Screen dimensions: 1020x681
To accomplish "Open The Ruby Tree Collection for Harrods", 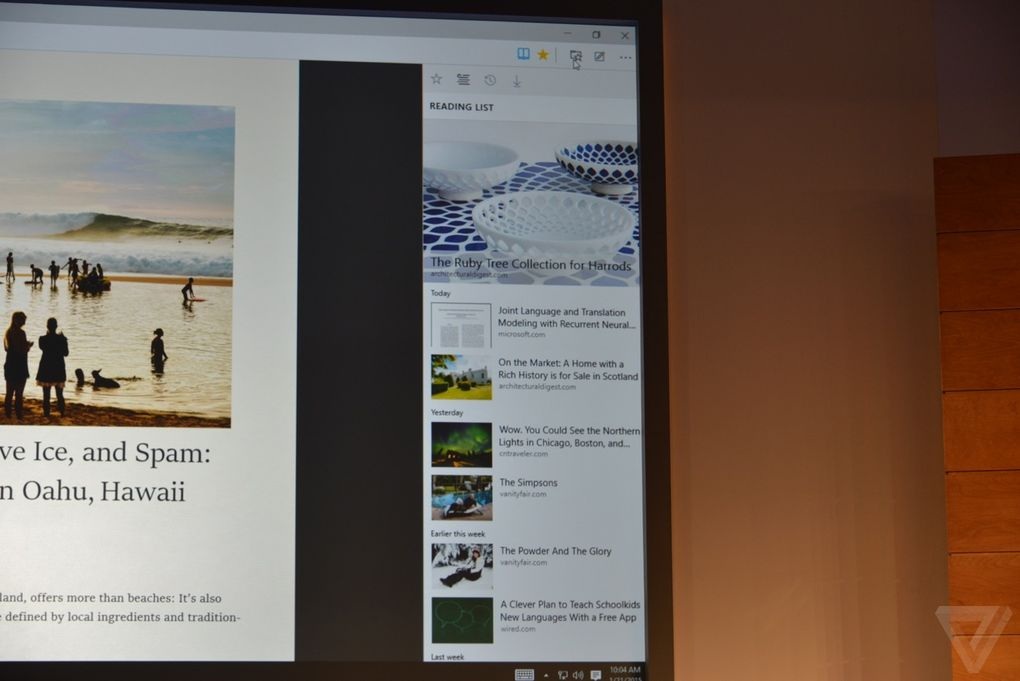I will coord(530,265).
